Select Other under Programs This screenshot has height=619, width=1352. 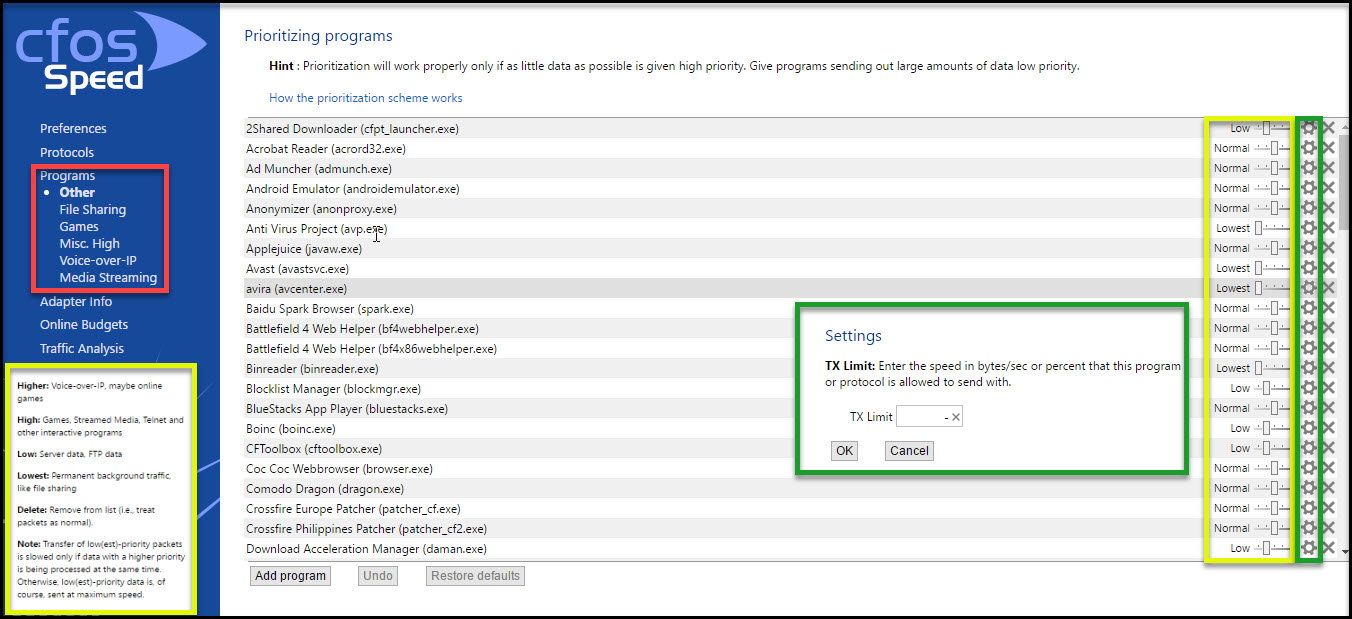(x=77, y=192)
